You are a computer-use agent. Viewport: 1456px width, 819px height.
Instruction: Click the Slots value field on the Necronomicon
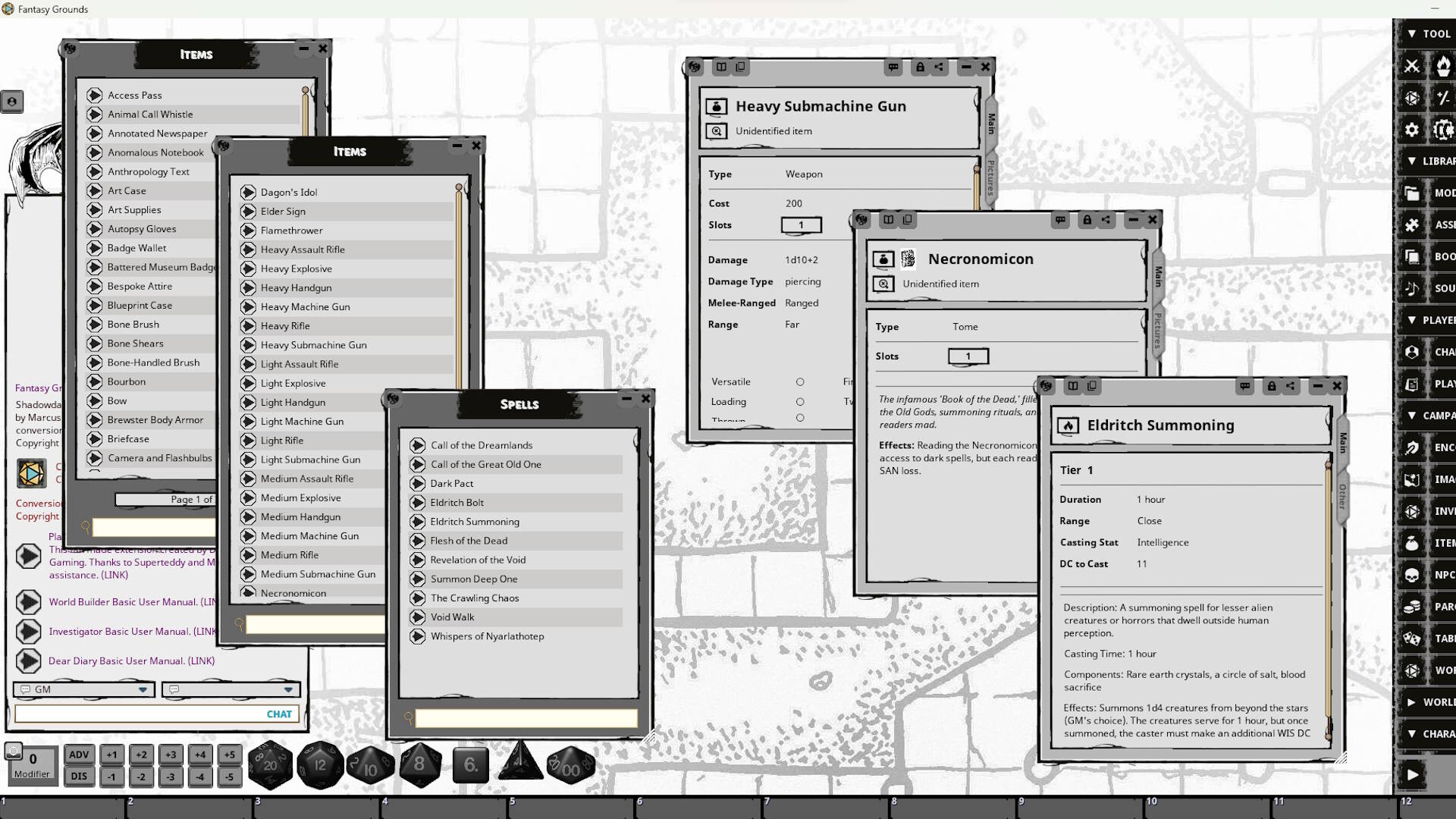pos(968,356)
